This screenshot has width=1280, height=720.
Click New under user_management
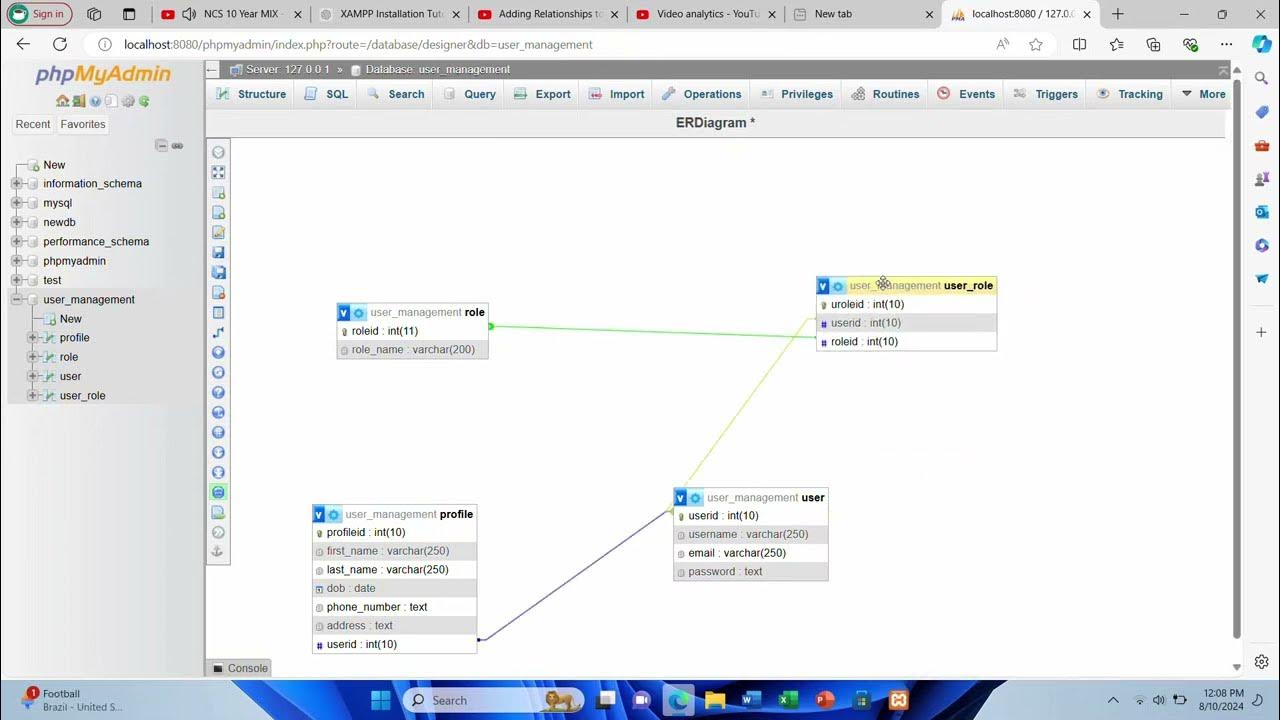point(70,318)
